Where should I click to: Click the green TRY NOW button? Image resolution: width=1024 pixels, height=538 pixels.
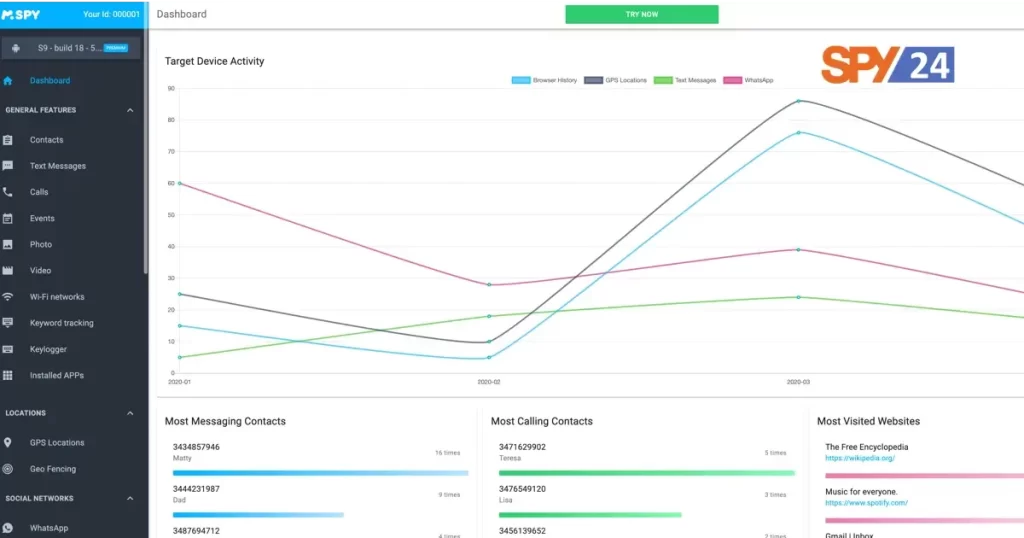[x=642, y=14]
